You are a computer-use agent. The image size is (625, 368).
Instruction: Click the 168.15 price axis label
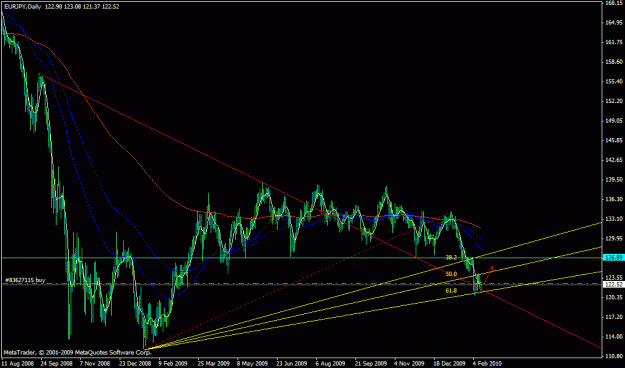coord(614,3)
